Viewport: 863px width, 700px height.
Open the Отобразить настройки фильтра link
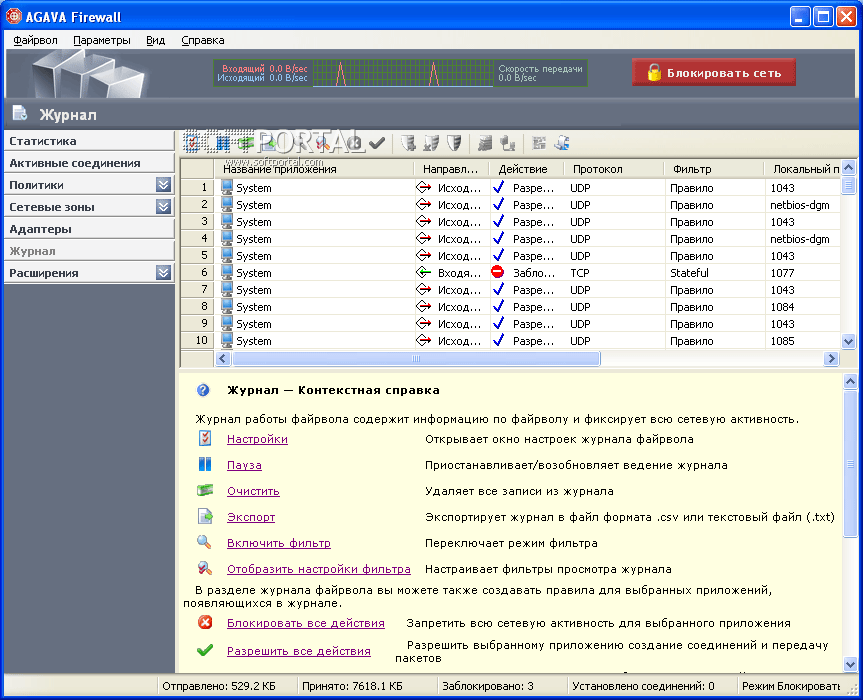coord(318,569)
